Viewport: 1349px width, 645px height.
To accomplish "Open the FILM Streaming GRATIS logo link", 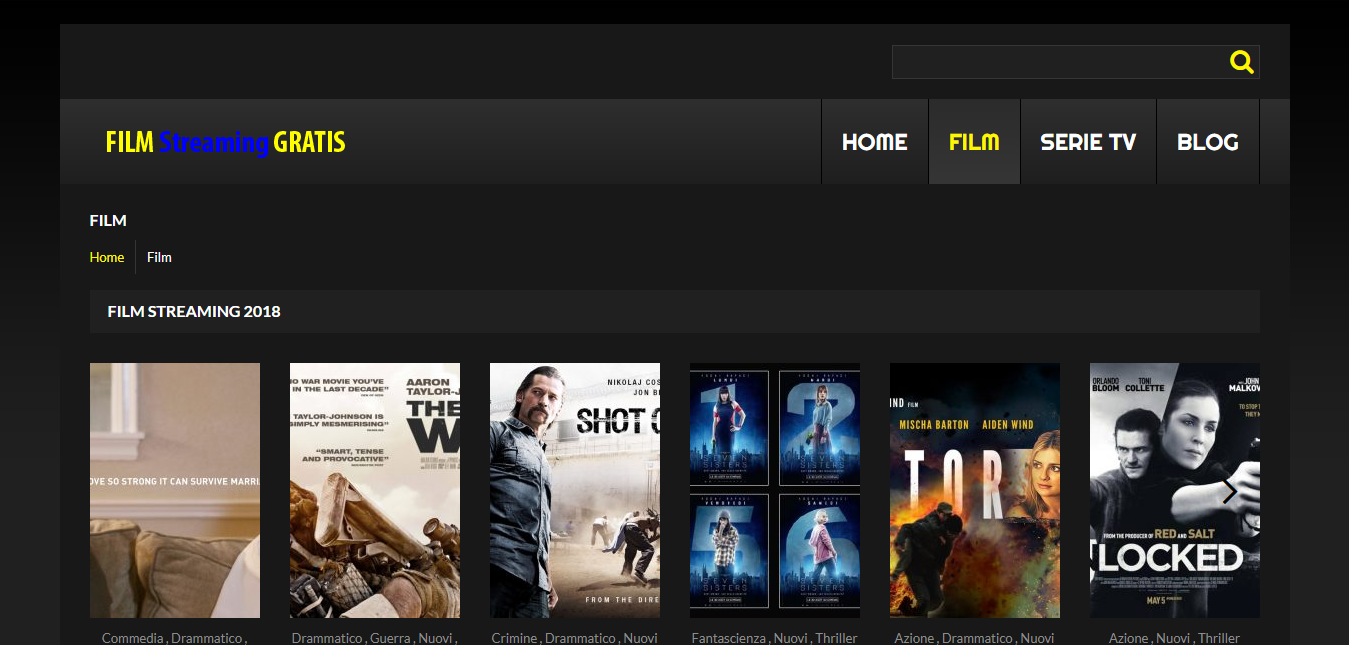I will pos(225,142).
